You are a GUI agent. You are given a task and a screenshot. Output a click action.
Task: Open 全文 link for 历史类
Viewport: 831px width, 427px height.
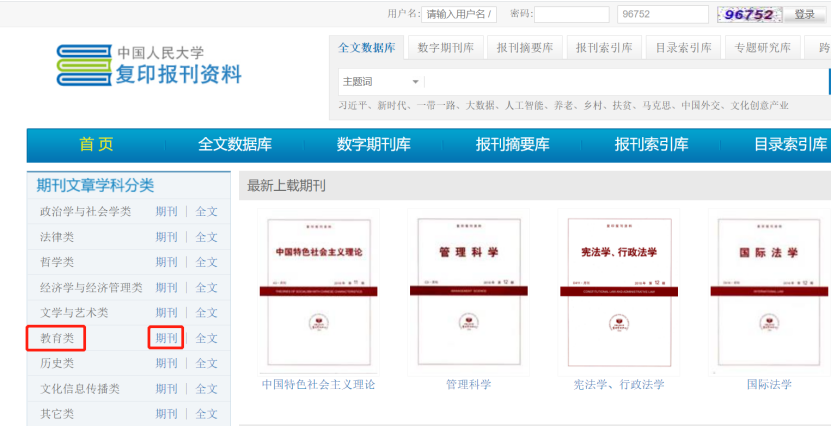(x=207, y=363)
